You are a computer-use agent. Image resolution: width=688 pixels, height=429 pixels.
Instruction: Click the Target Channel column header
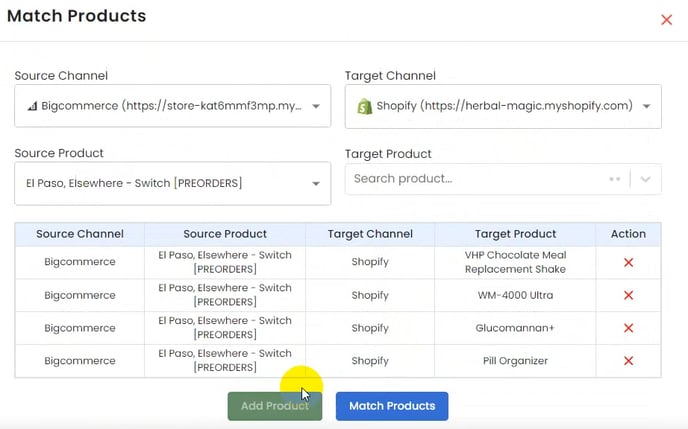click(370, 234)
